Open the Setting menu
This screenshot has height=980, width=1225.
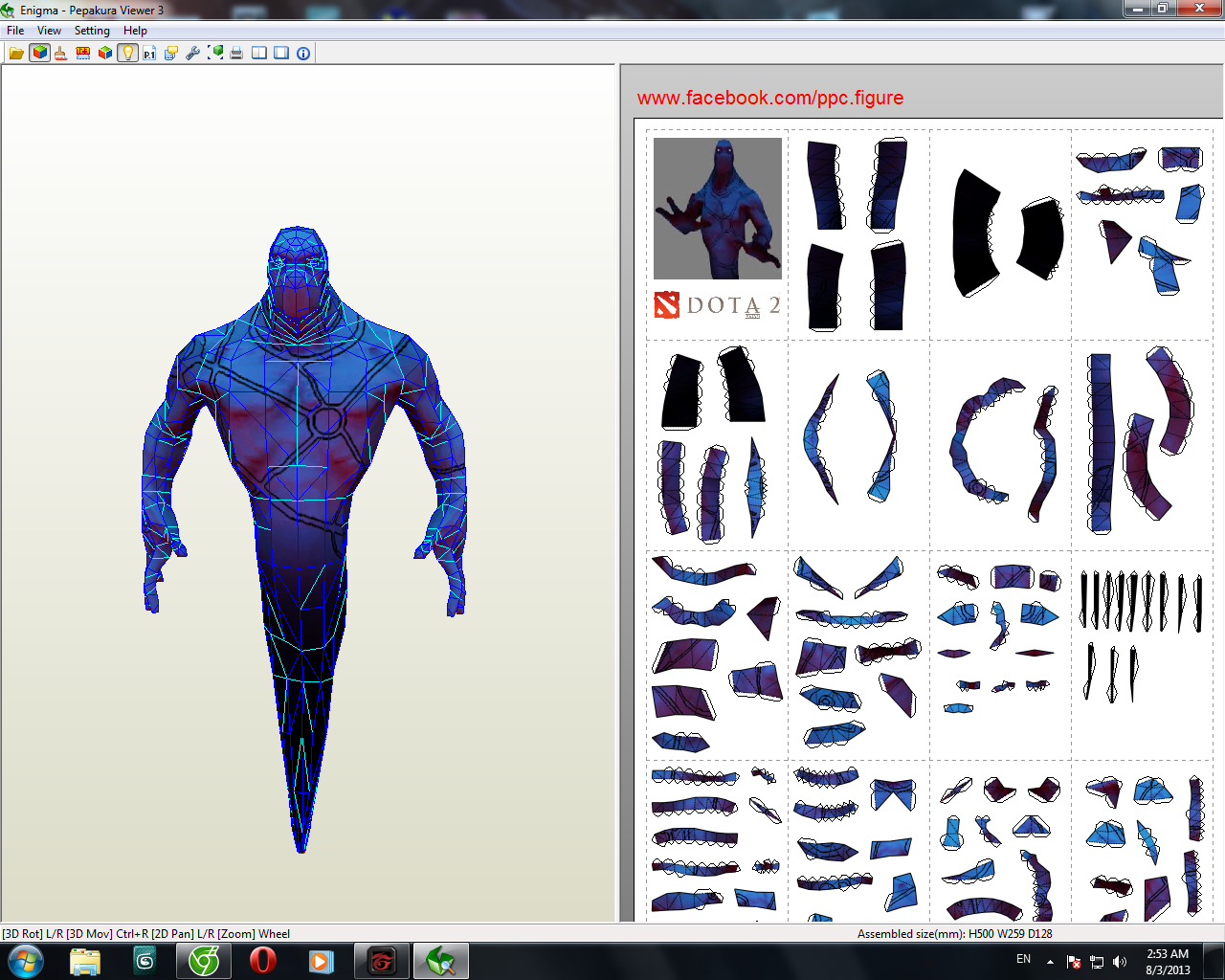click(x=92, y=30)
